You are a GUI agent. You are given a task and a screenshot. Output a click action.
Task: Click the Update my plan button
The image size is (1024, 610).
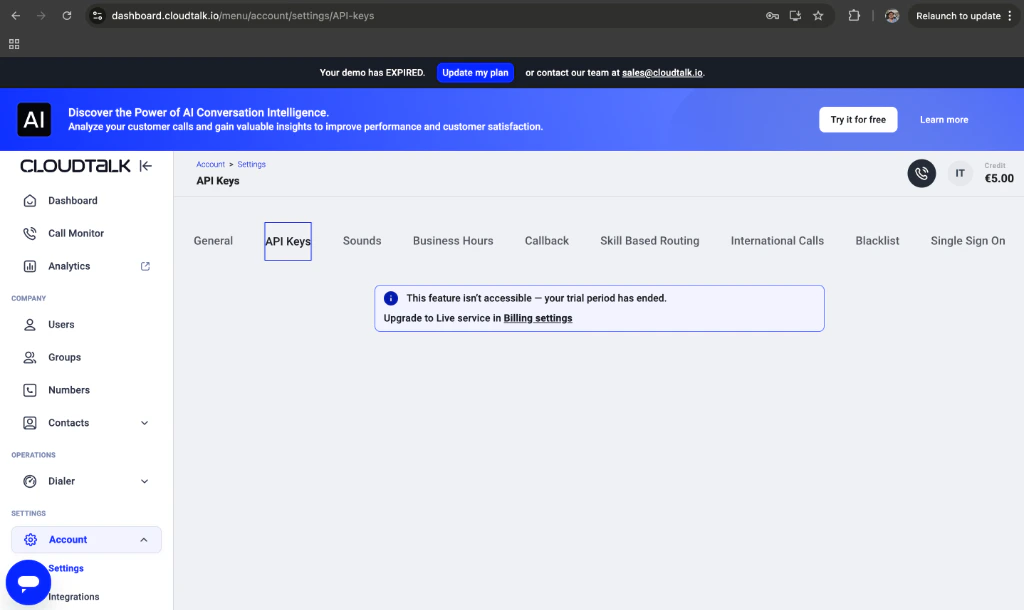[x=475, y=72]
